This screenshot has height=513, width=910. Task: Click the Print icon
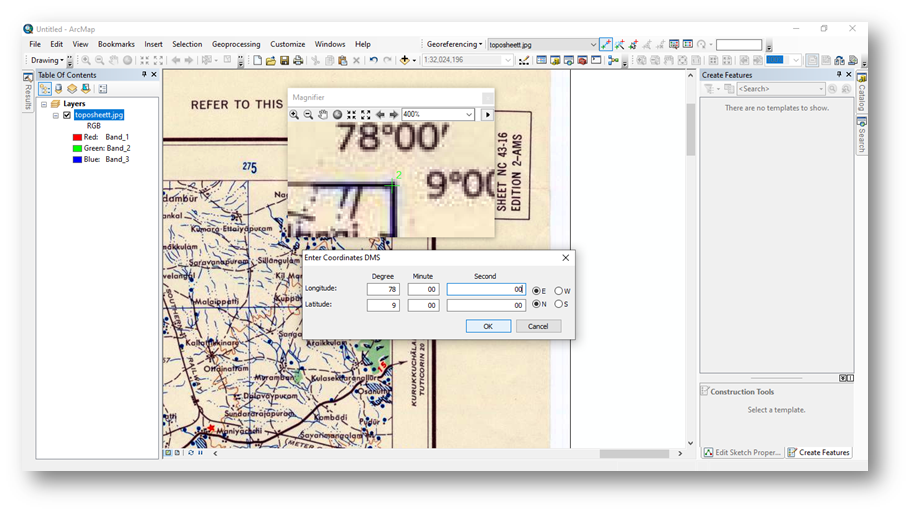[298, 60]
